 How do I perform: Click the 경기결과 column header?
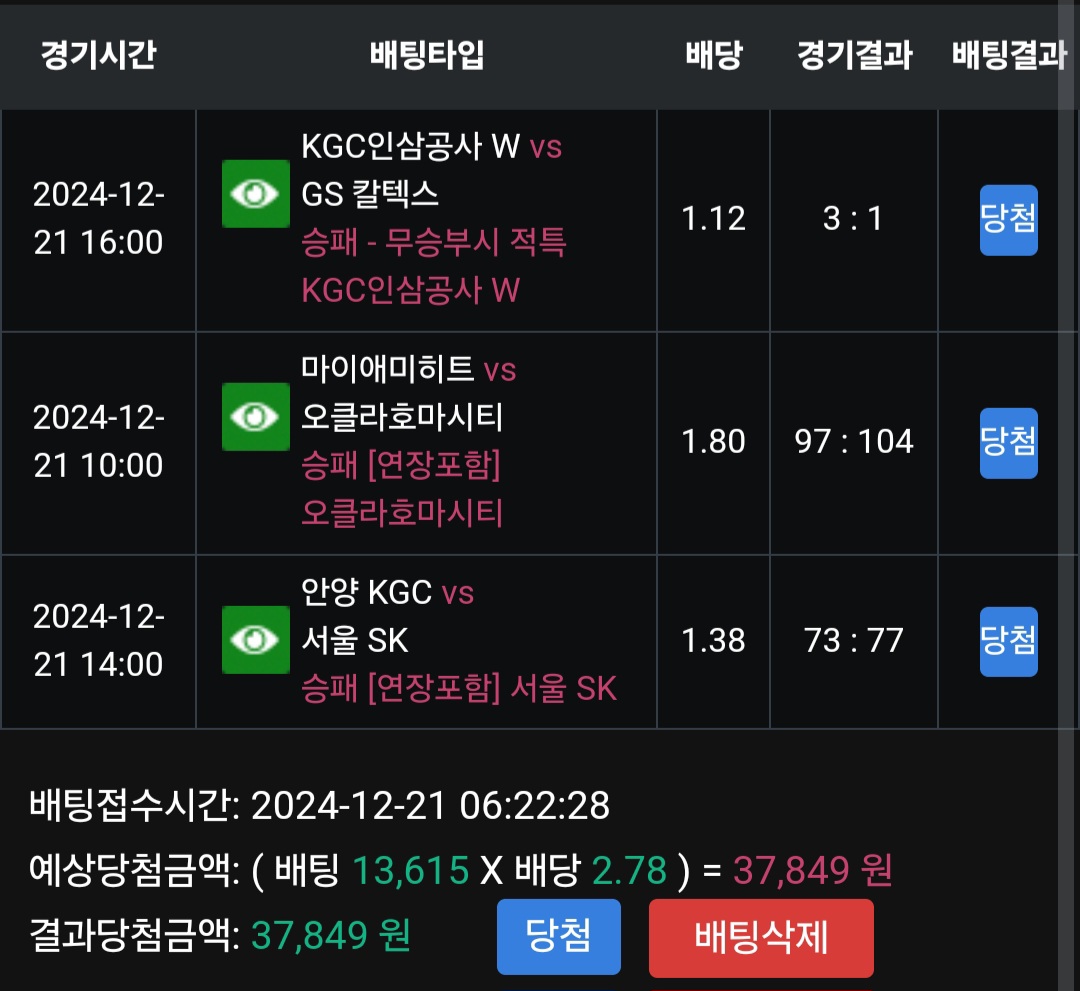pyautogui.click(x=854, y=55)
